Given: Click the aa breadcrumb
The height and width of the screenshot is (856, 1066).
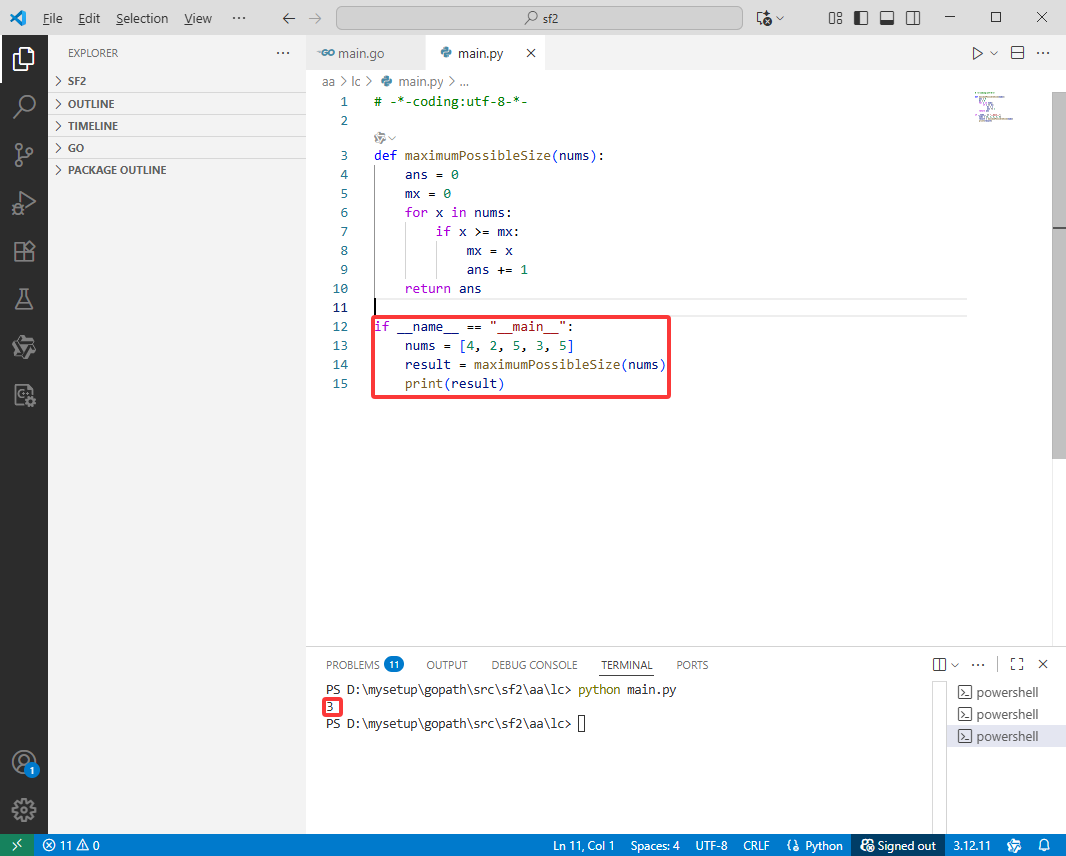Looking at the screenshot, I should (x=328, y=82).
